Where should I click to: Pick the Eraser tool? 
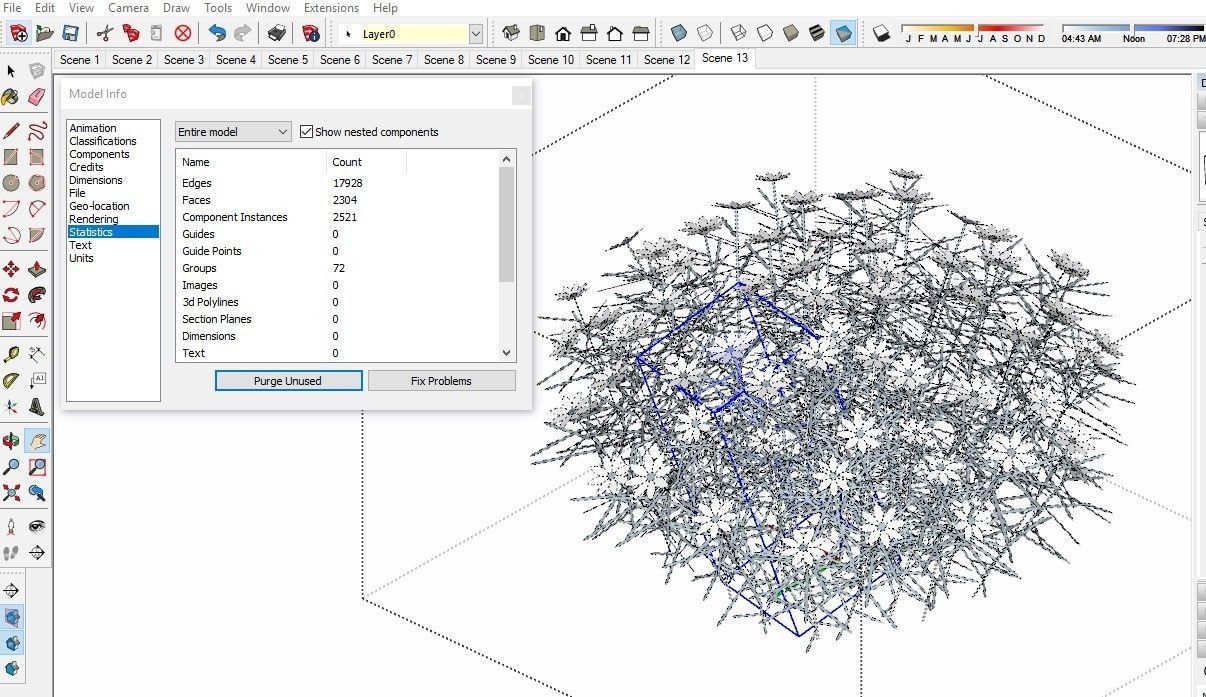coord(37,97)
